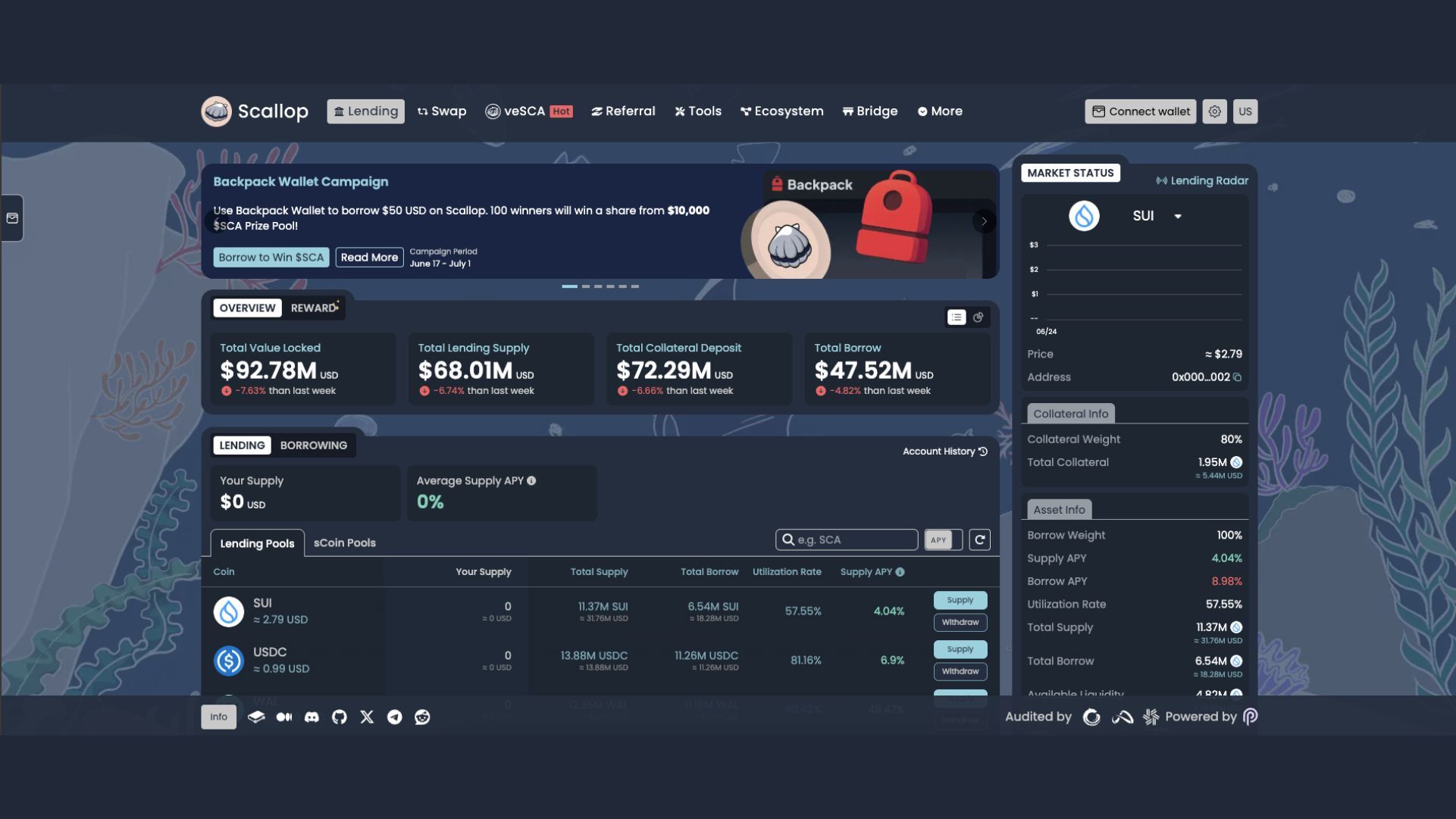Open the Lending nav tab
Image resolution: width=1456 pixels, height=819 pixels.
[365, 111]
